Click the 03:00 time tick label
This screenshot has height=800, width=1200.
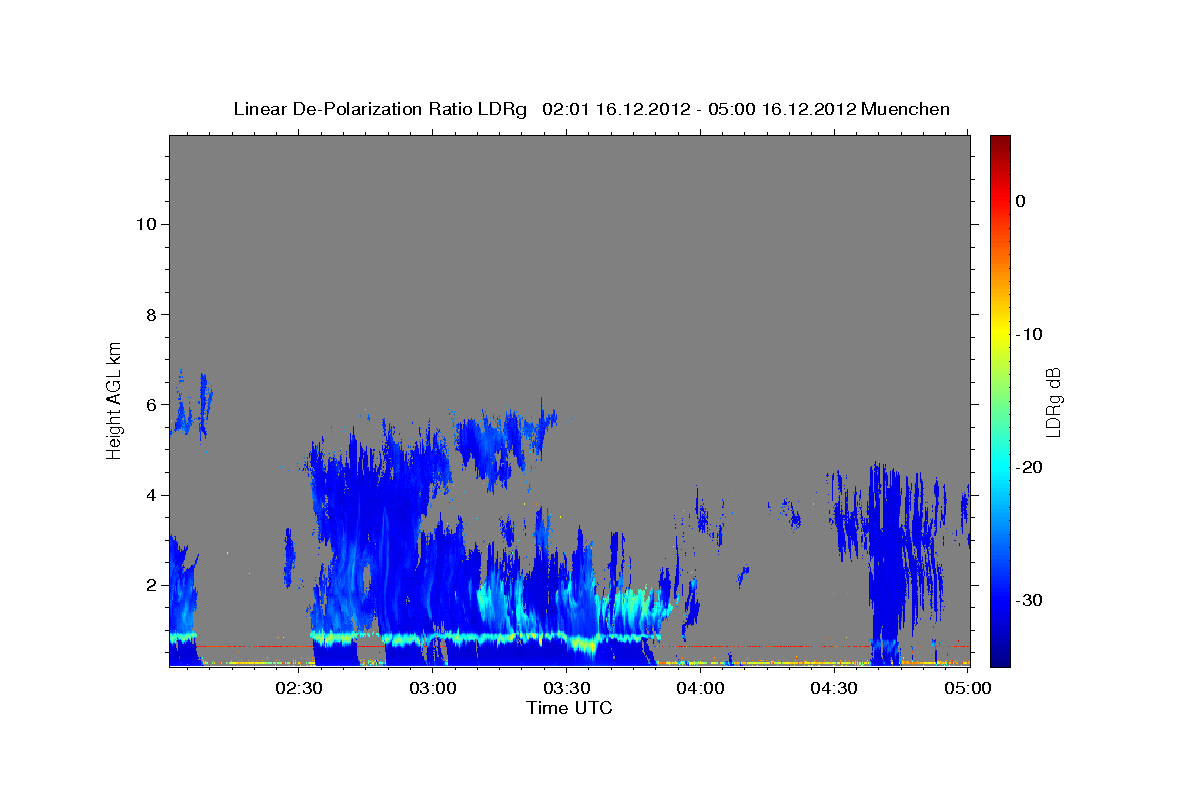tap(433, 688)
